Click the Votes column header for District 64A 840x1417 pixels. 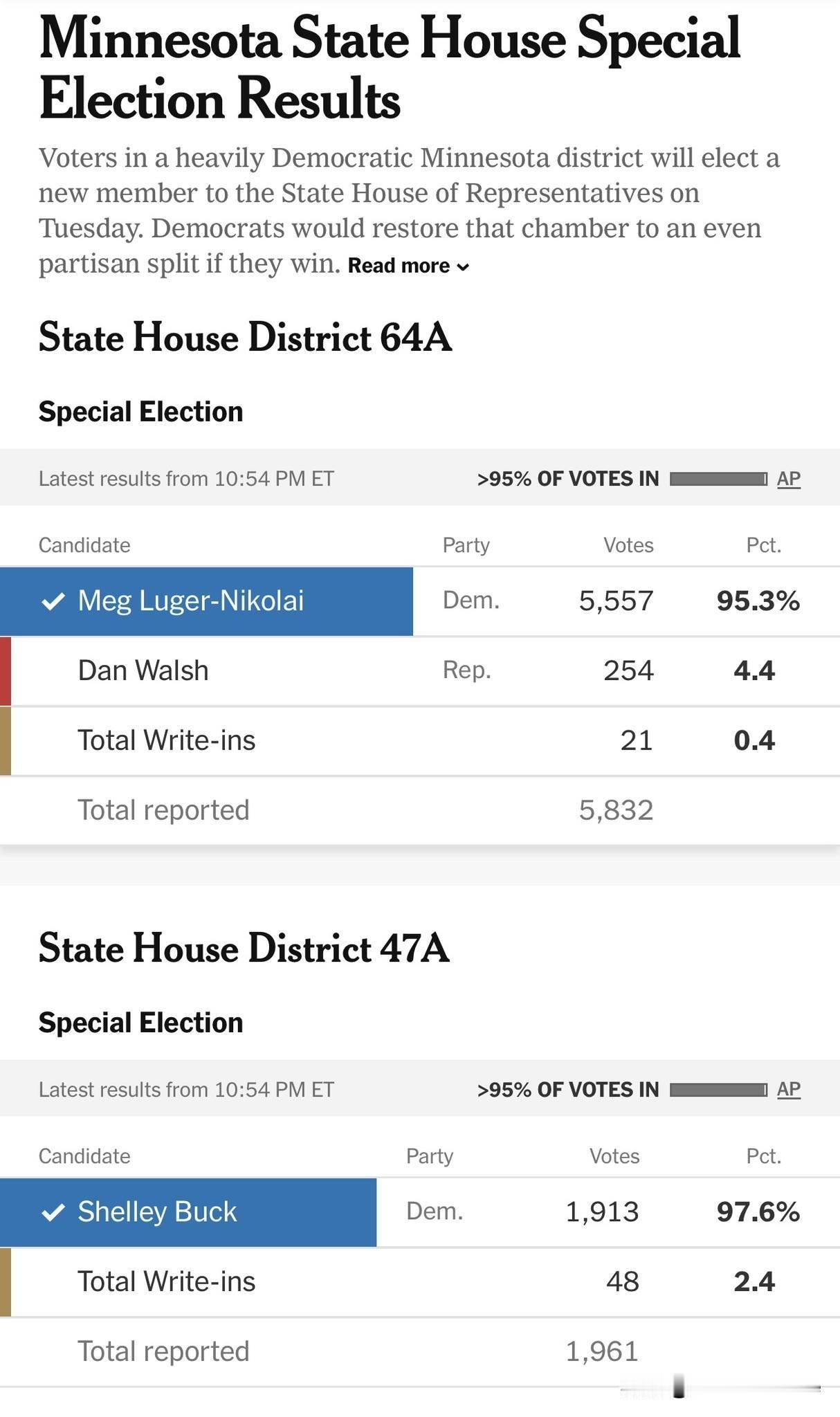(x=628, y=546)
